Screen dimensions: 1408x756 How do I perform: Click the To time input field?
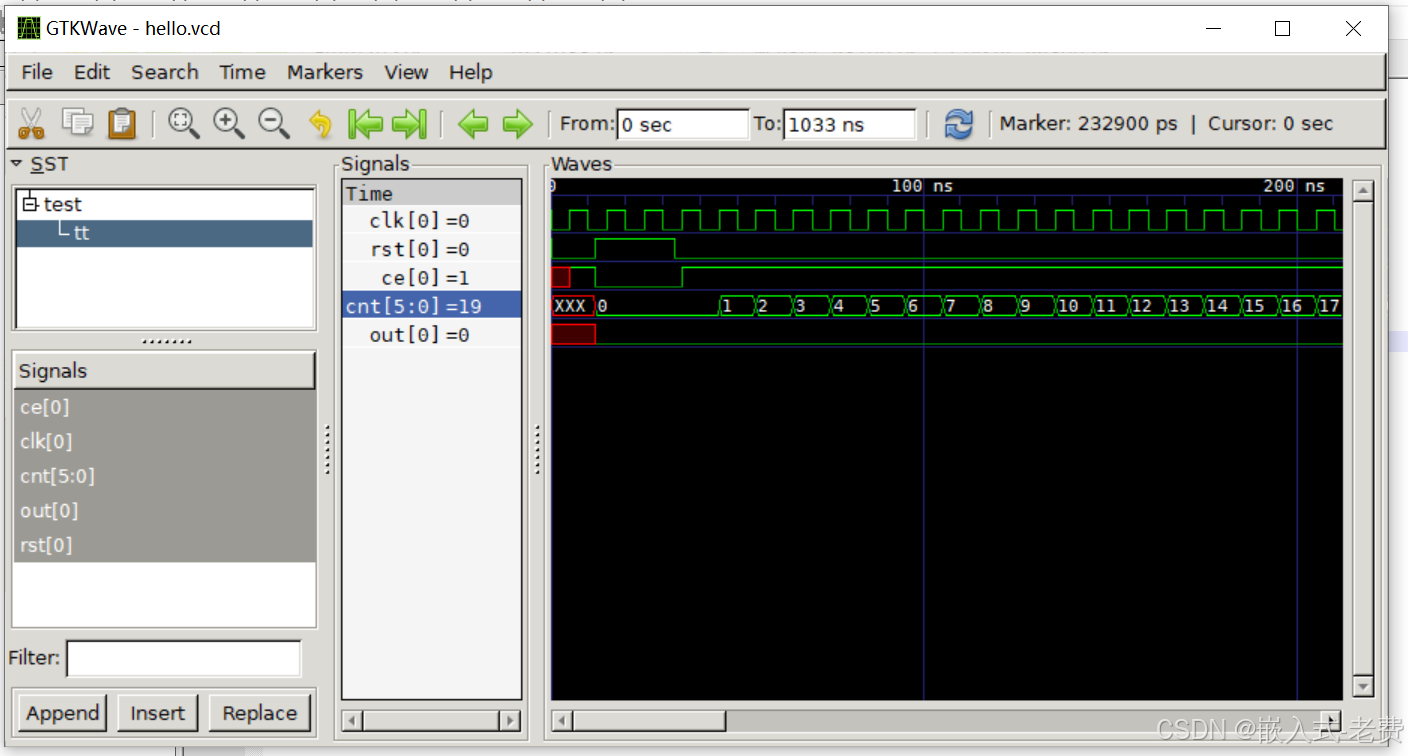coord(849,124)
